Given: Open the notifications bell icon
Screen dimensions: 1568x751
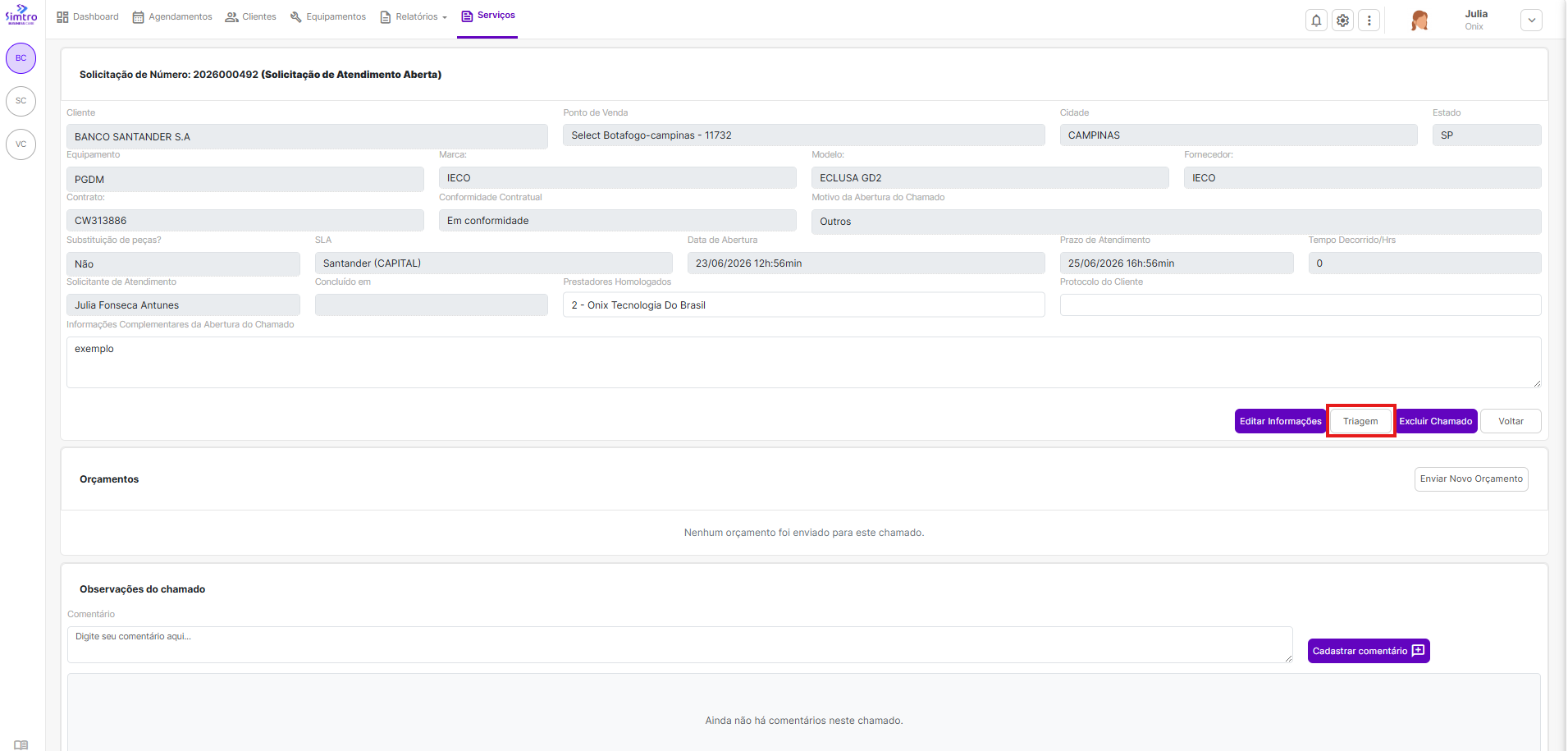Looking at the screenshot, I should tap(1316, 21).
